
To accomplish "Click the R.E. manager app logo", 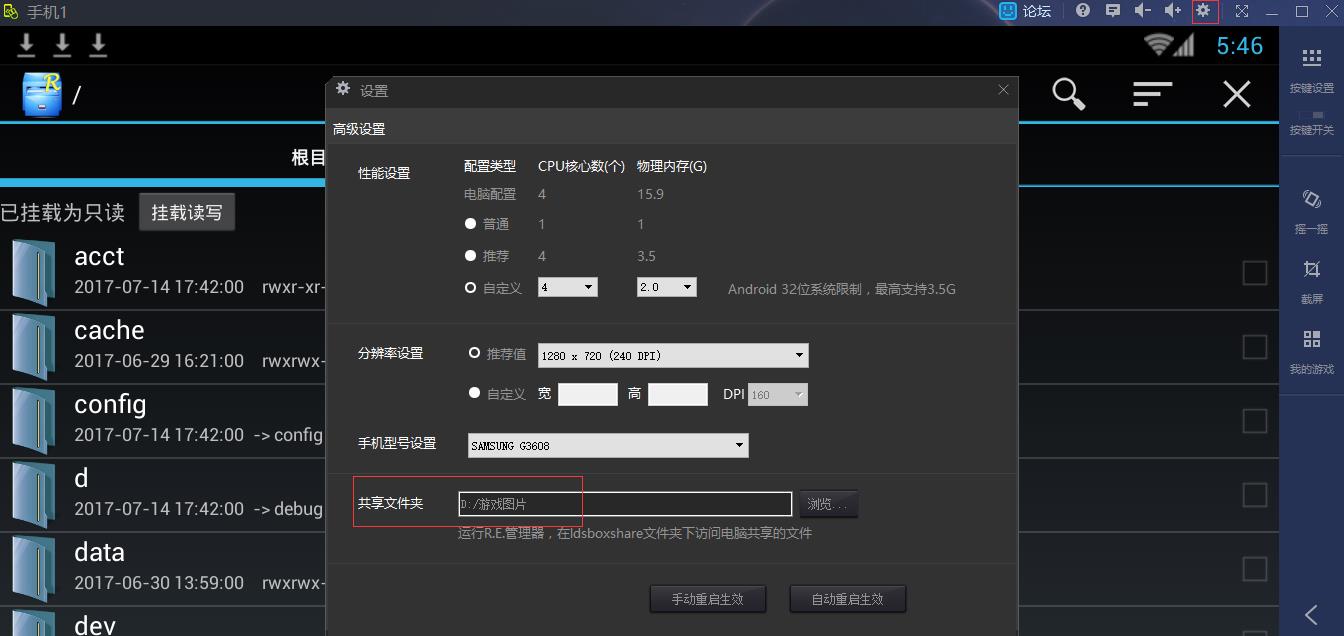I will pyautogui.click(x=42, y=94).
